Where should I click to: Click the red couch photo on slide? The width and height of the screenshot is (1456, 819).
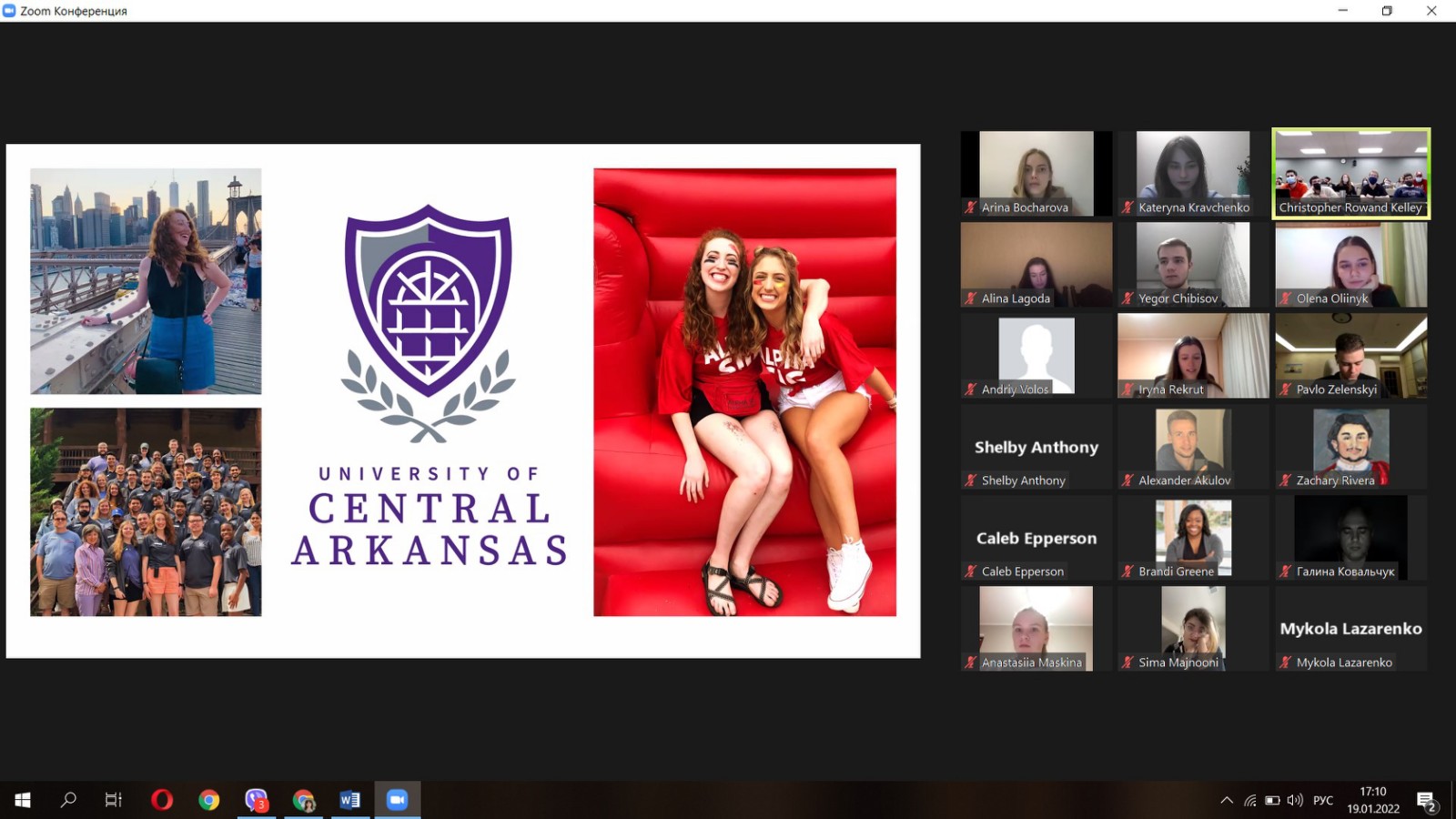[744, 392]
